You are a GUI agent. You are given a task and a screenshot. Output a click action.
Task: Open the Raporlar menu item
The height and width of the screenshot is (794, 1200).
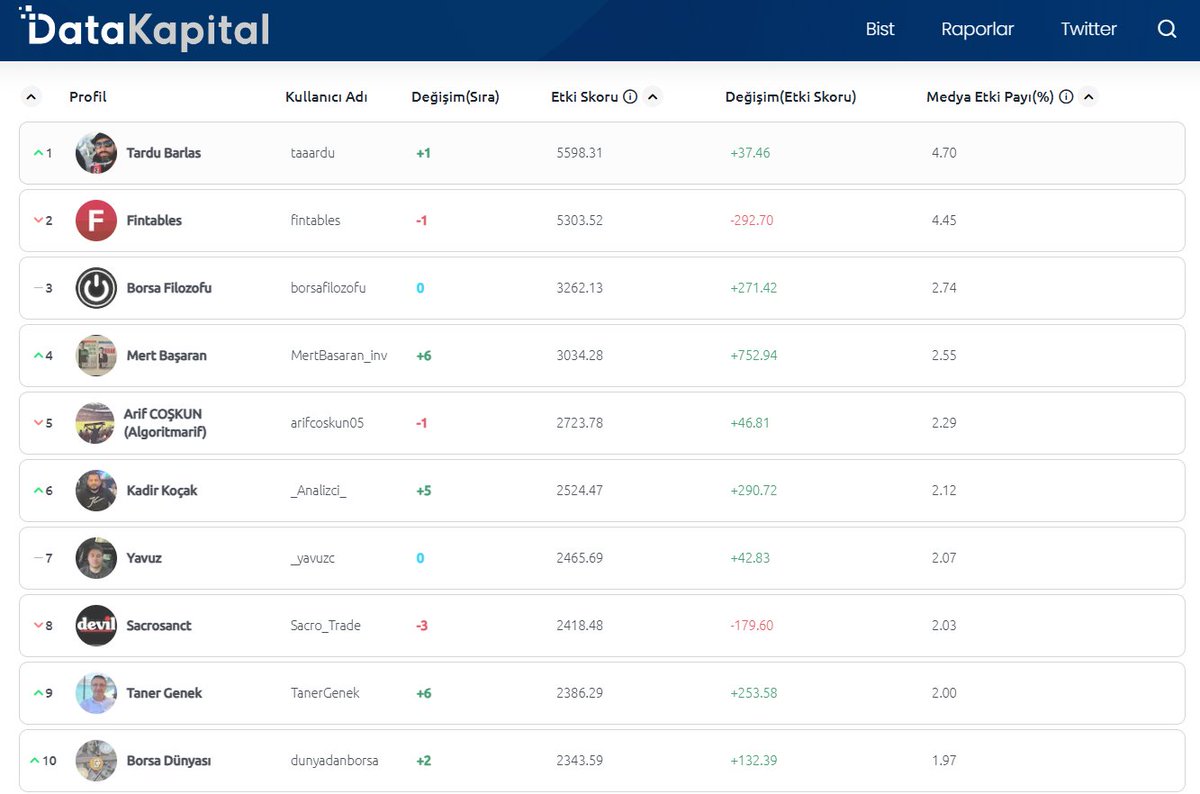click(977, 29)
